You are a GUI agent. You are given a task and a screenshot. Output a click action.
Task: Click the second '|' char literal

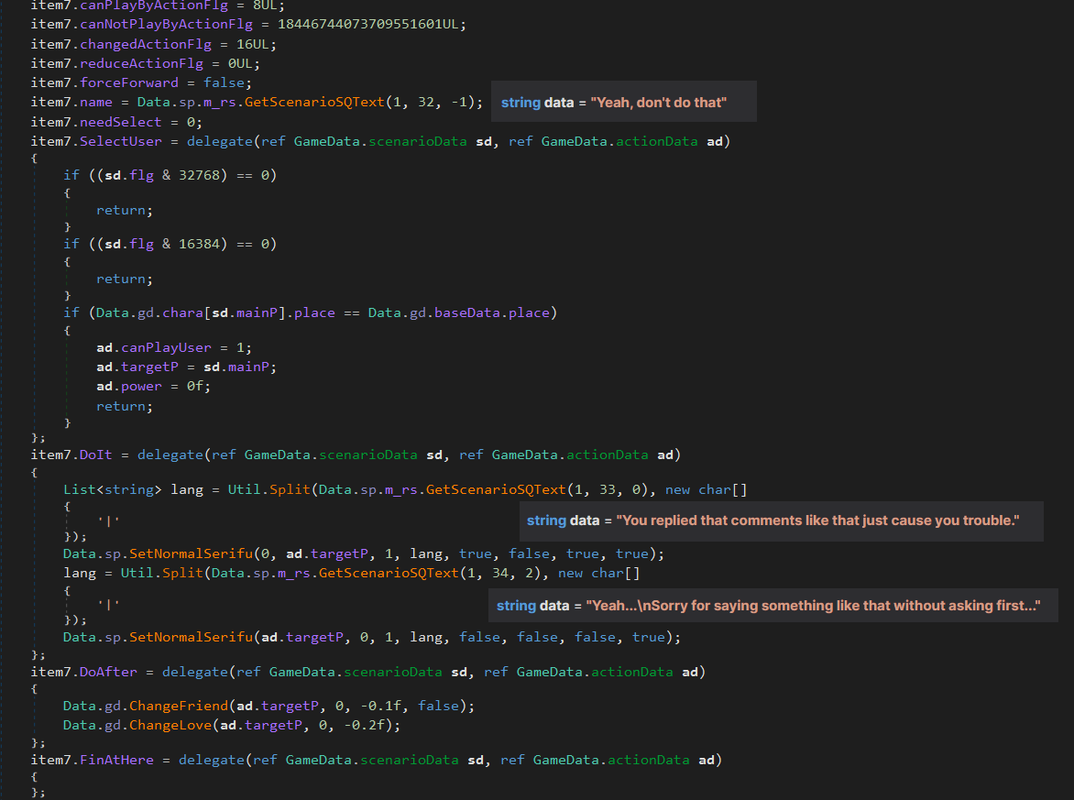pos(108,604)
